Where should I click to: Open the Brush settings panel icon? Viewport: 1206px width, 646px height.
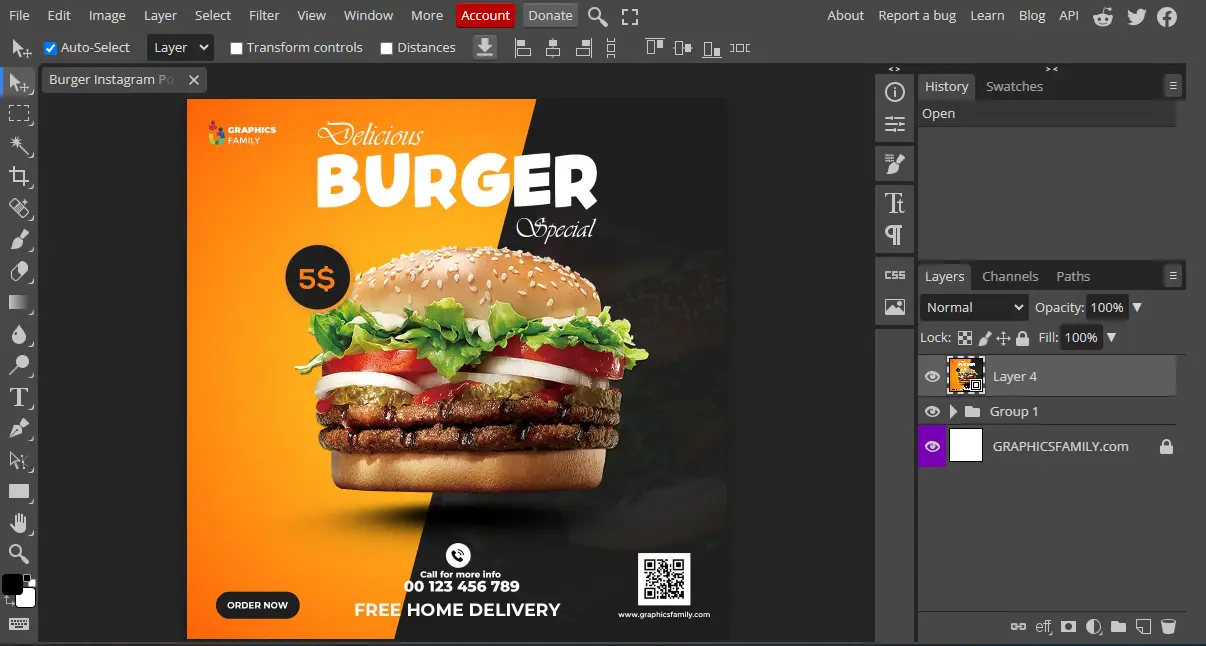[895, 163]
